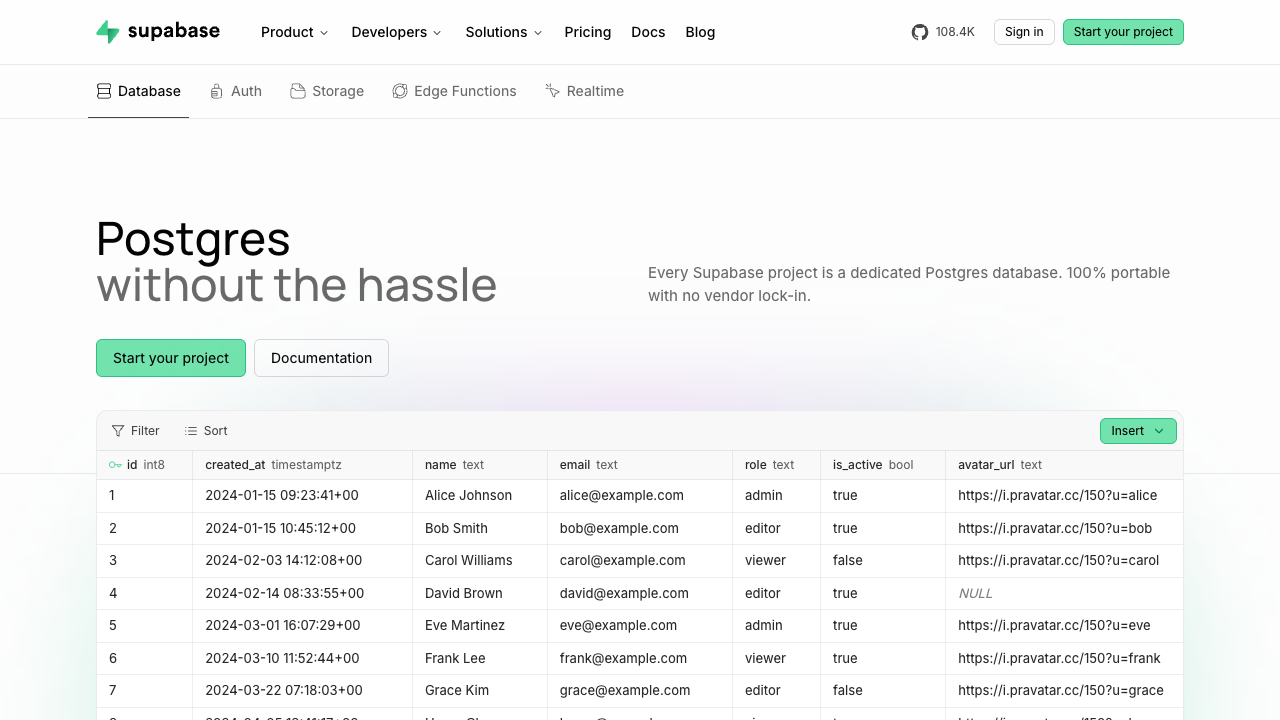This screenshot has width=1280, height=720.
Task: Open the Insert dropdown
Action: click(1138, 431)
